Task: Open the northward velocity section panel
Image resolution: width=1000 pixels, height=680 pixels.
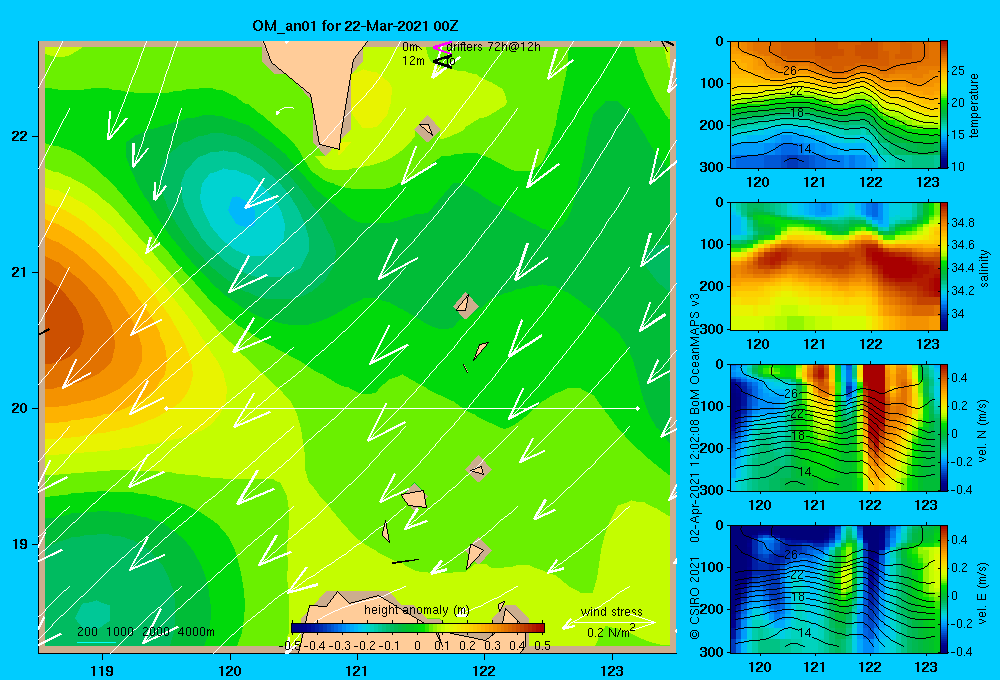Action: [835, 427]
